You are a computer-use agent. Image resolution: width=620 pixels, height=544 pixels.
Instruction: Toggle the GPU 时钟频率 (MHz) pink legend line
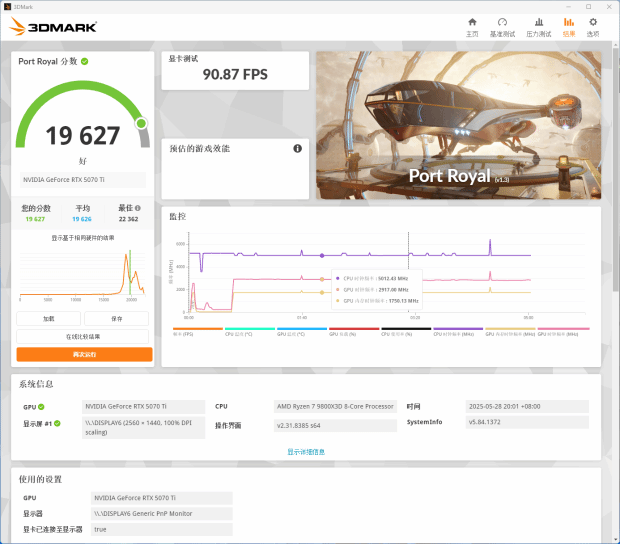[563, 331]
